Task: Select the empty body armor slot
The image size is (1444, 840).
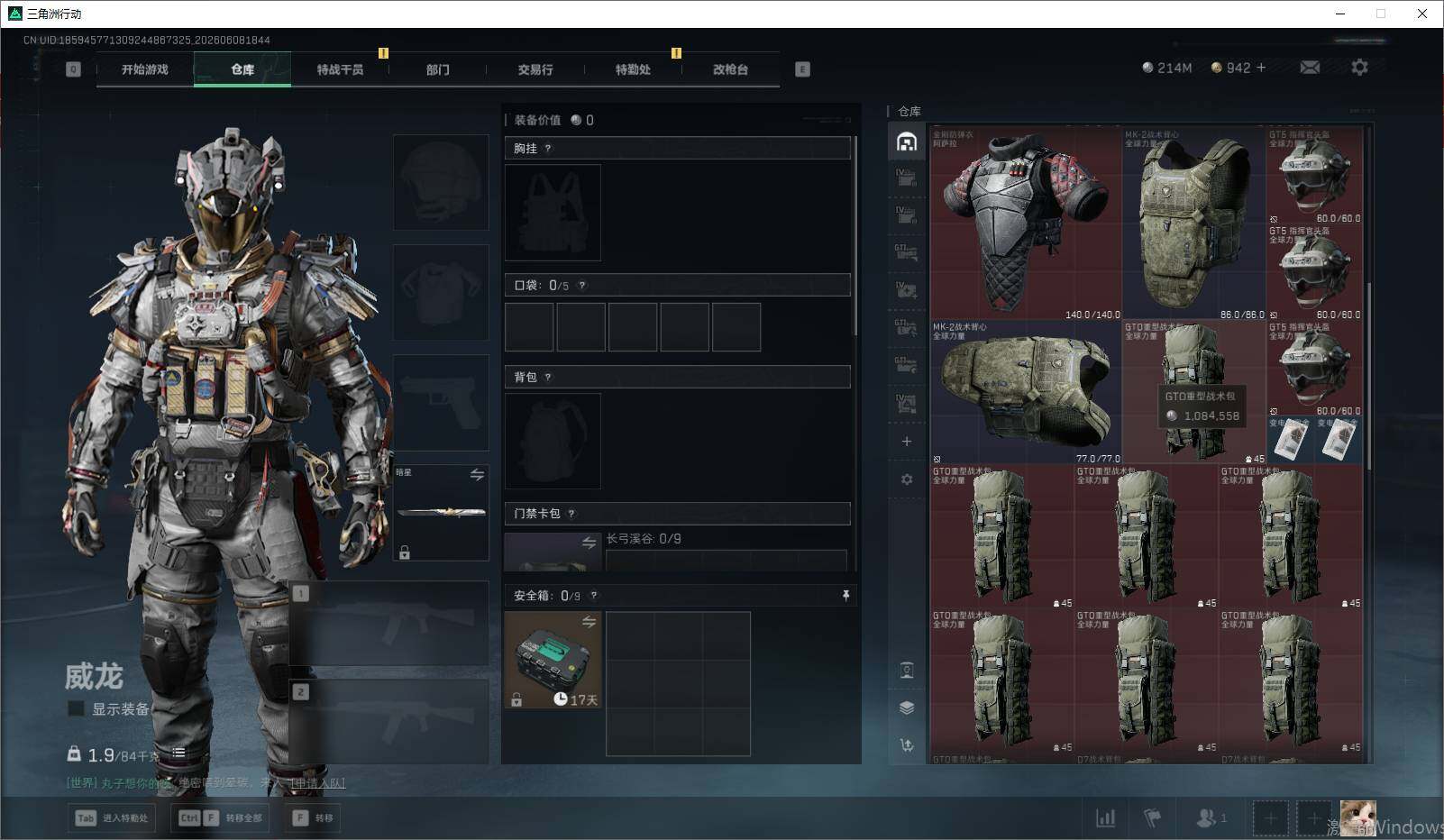Action: point(441,293)
